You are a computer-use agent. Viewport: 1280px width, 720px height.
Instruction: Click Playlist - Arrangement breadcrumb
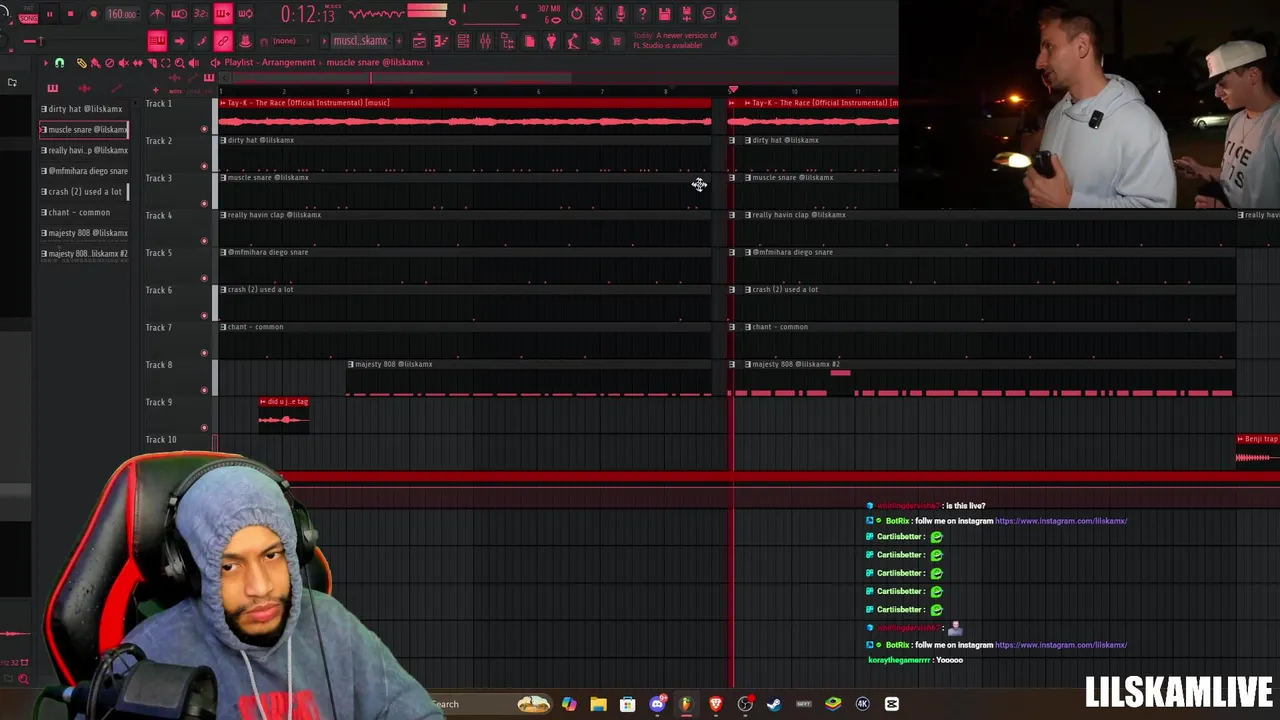pyautogui.click(x=270, y=62)
